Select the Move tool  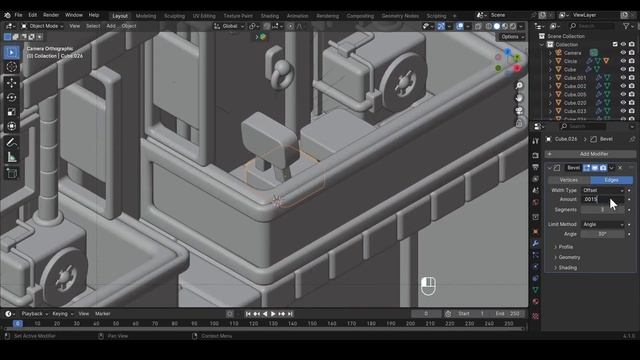tap(11, 83)
